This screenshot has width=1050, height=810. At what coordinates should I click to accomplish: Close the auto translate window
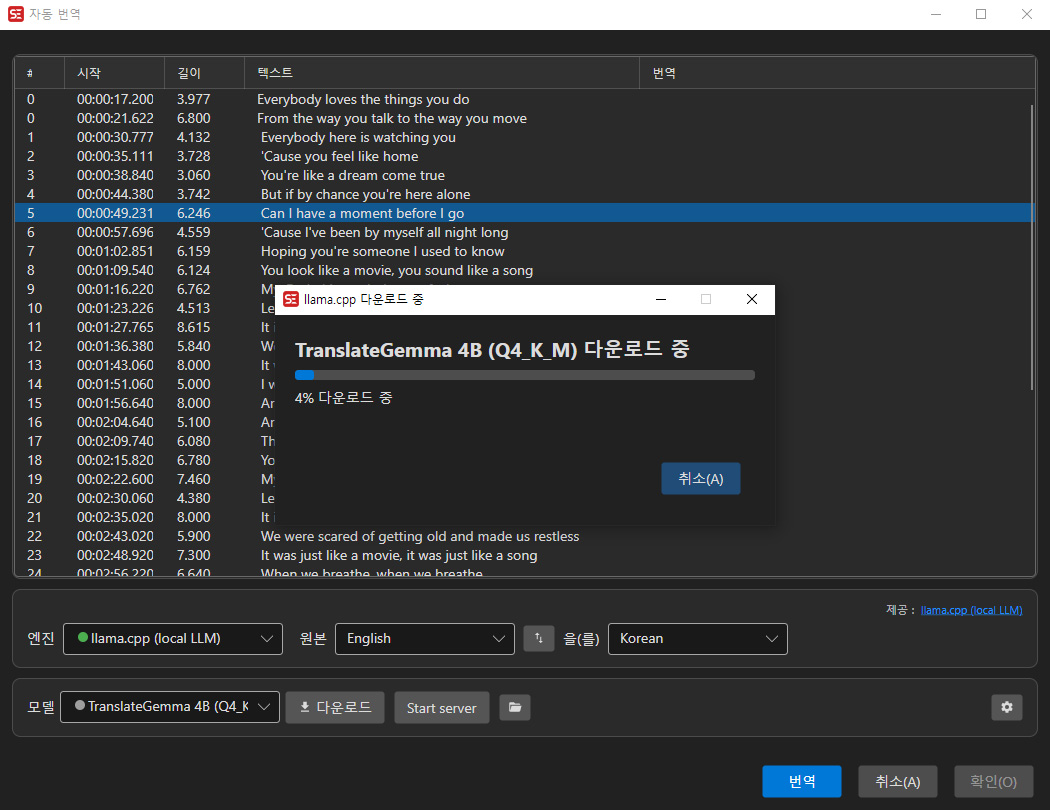[x=1027, y=14]
